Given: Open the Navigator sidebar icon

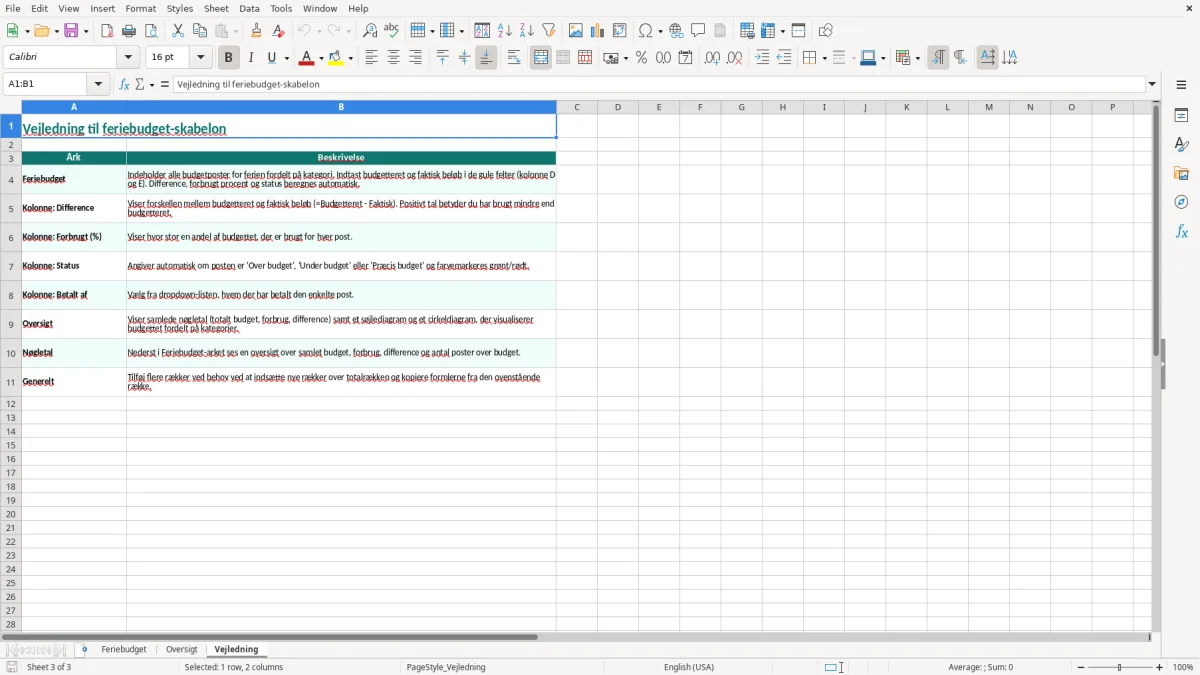Looking at the screenshot, I should point(1181,202).
